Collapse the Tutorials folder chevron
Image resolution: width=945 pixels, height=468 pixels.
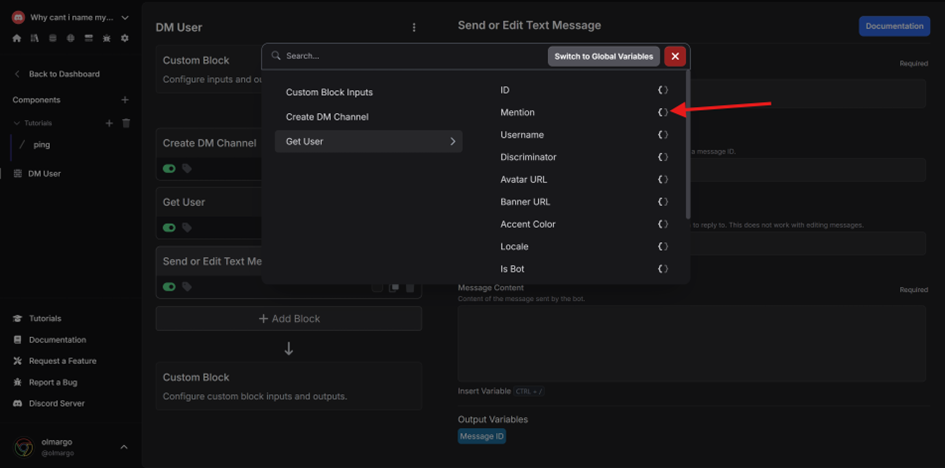point(17,123)
